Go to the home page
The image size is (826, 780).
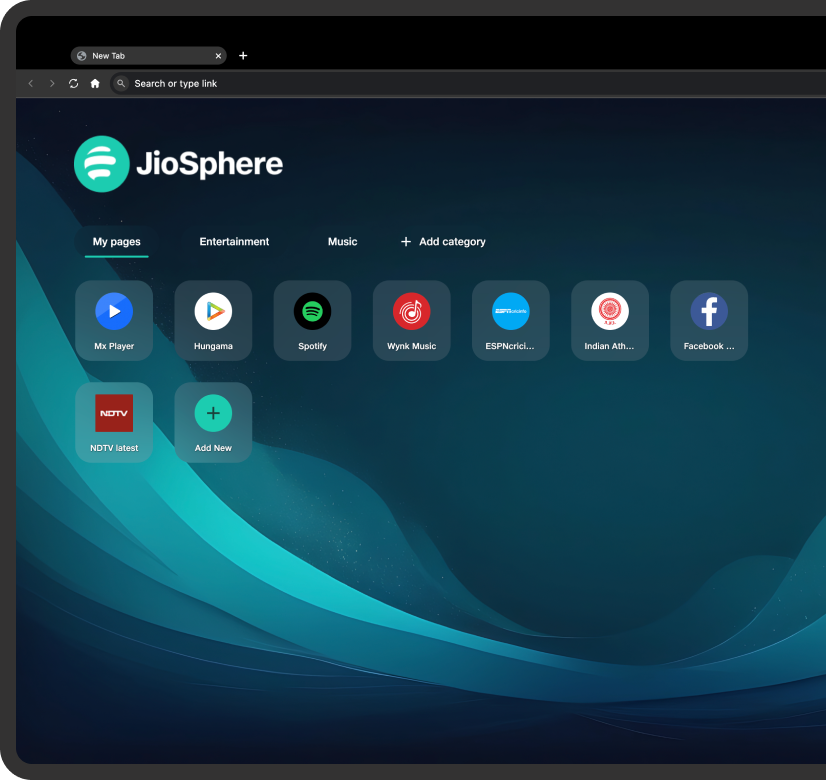point(95,83)
